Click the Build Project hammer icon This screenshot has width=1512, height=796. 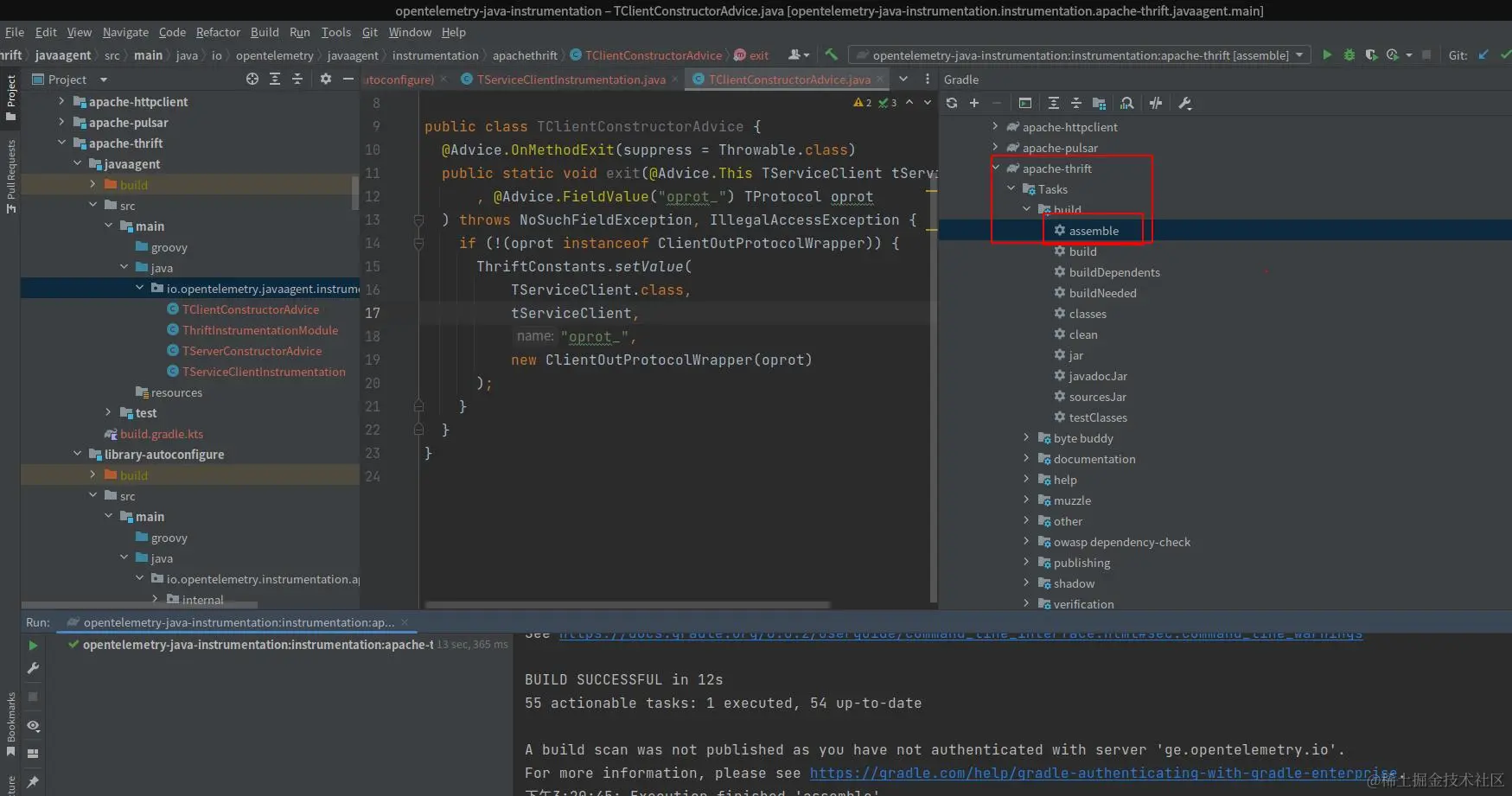tap(831, 54)
